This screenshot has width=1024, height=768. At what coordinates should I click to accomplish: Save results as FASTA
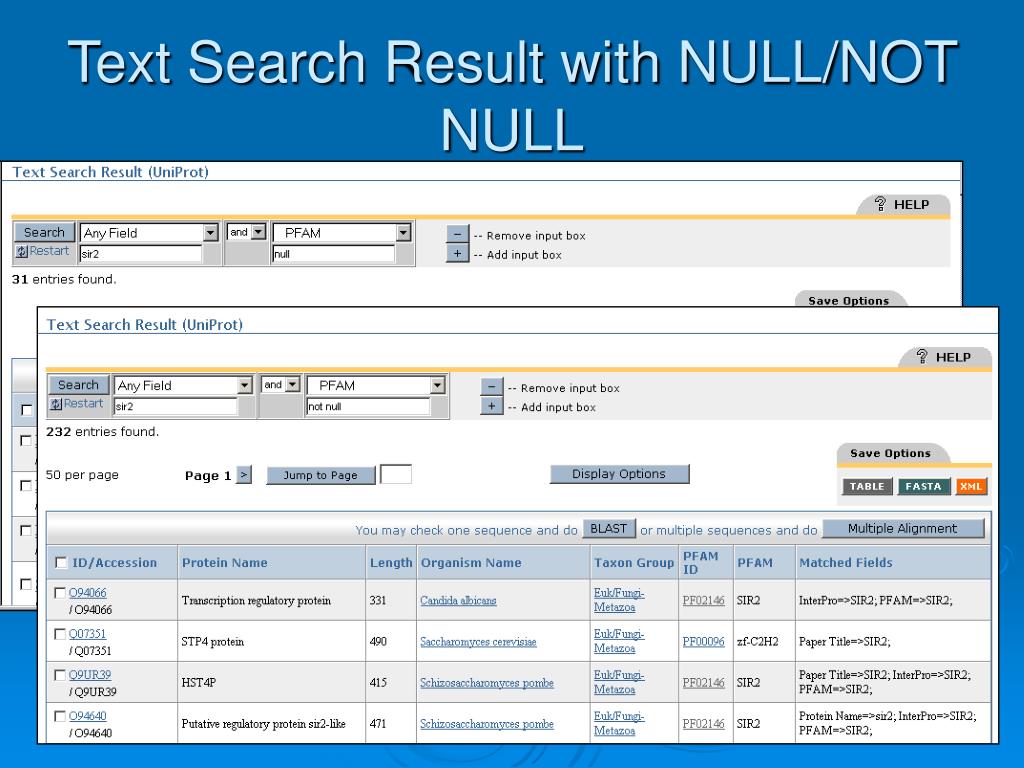click(923, 487)
